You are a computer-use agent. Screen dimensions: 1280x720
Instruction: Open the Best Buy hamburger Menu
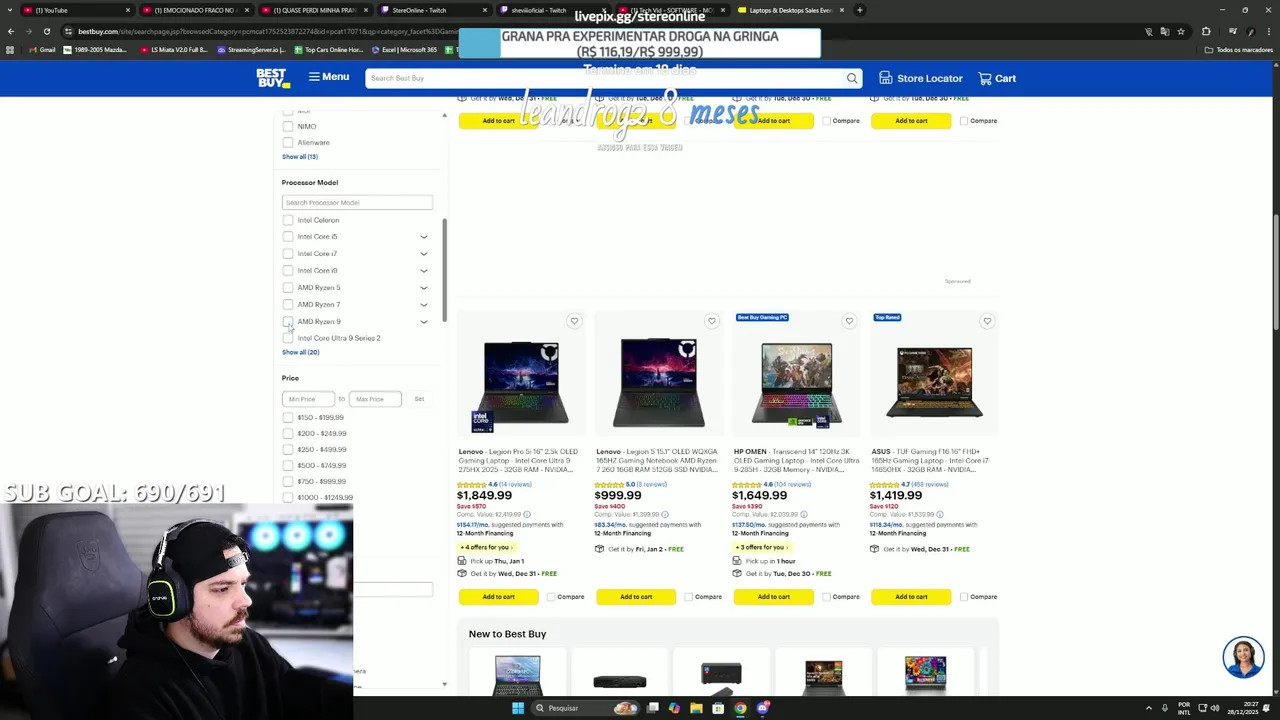pyautogui.click(x=329, y=77)
